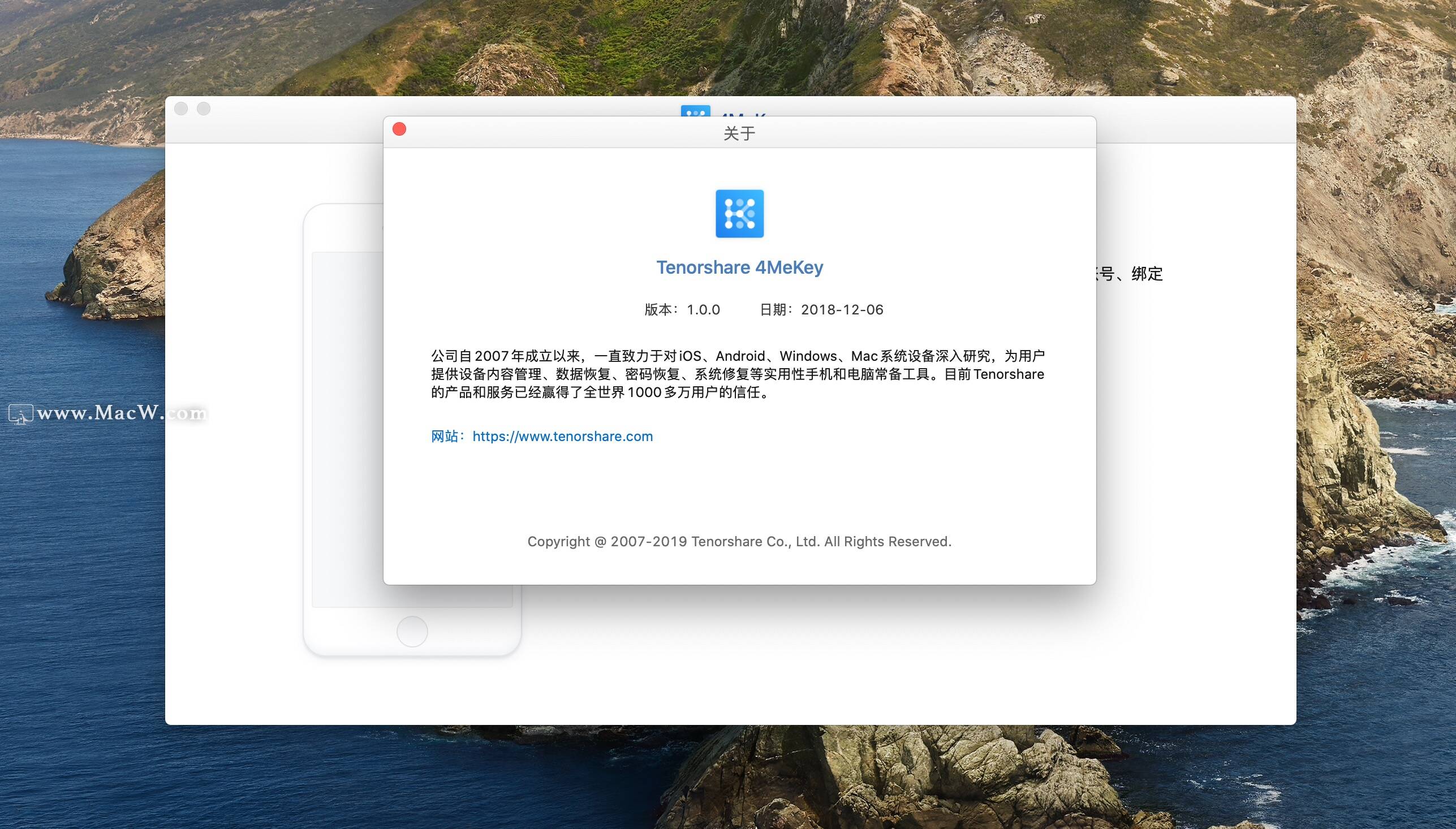
Task: Click the date text 日期: 2018-12-06
Action: click(x=821, y=310)
